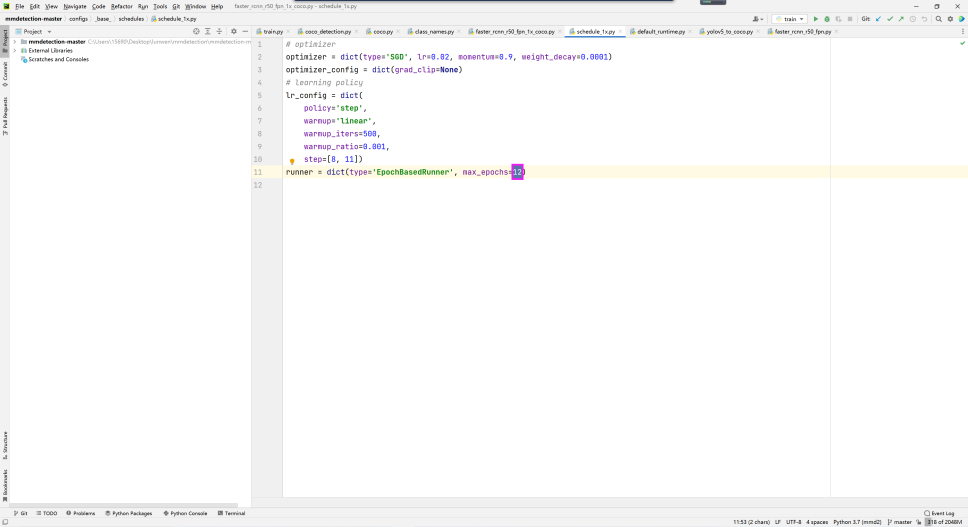Open the editor tabs overflow menu
Viewport: 968px width, 527px height.
[x=962, y=31]
